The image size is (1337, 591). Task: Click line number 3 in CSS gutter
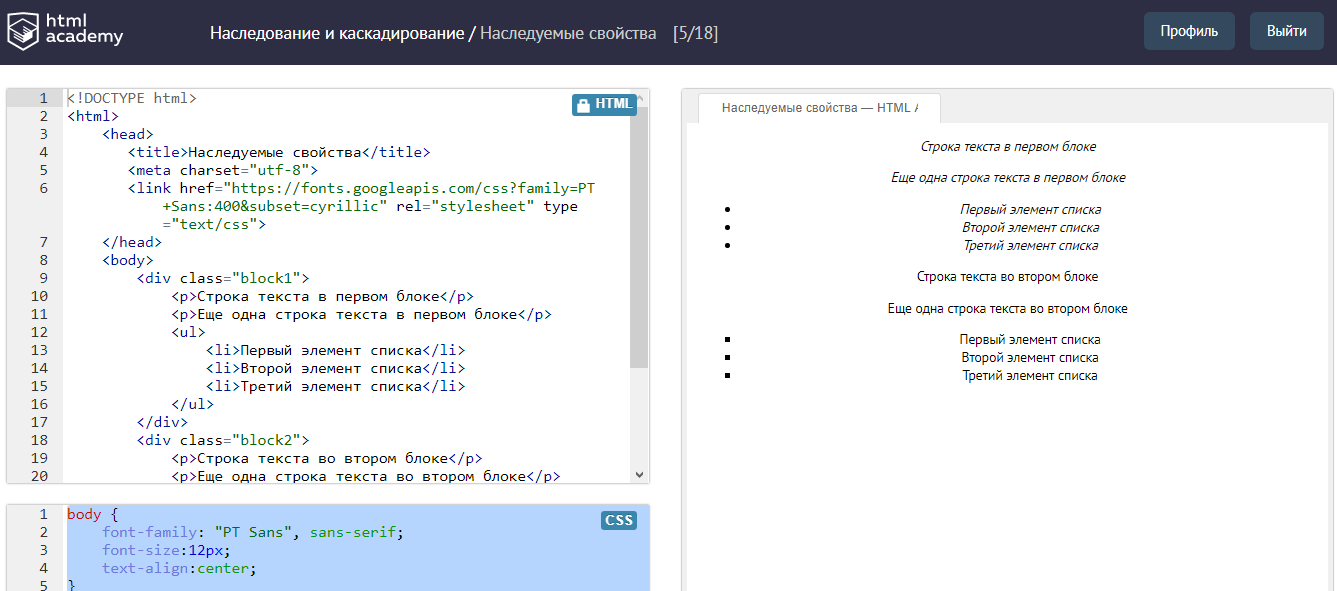pos(43,550)
